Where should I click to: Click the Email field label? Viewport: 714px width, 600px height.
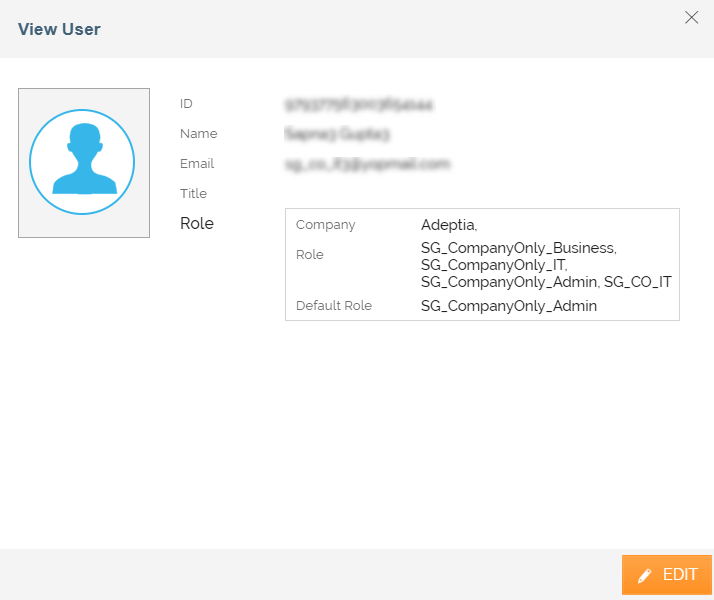tap(197, 164)
